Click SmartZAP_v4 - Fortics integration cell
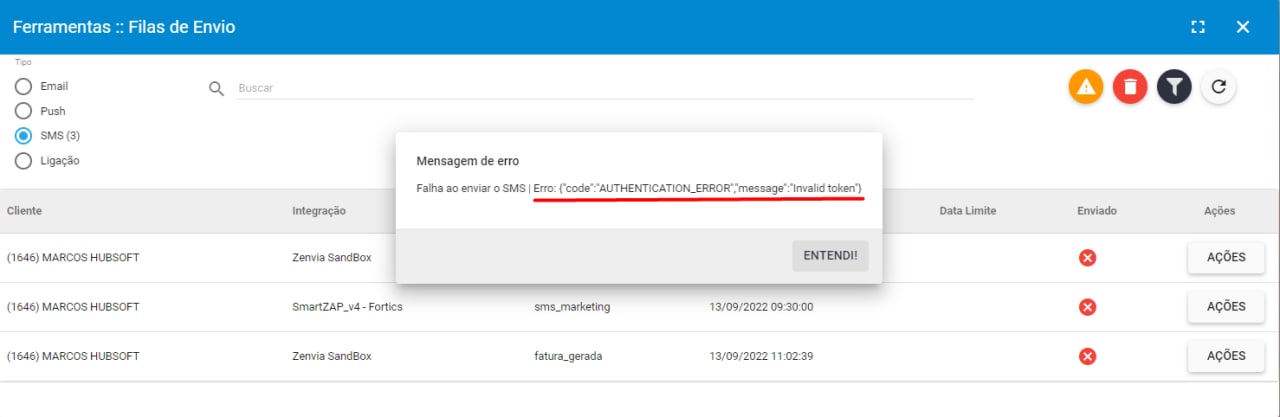1280x417 pixels. click(x=347, y=307)
